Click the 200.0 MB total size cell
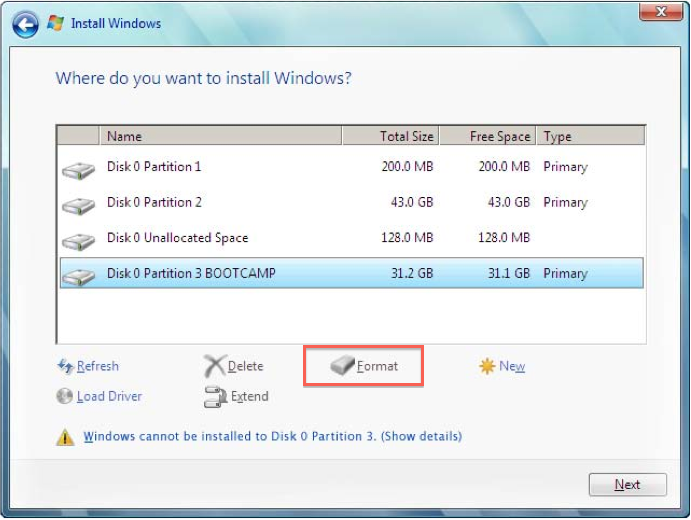691x520 pixels. [x=407, y=167]
